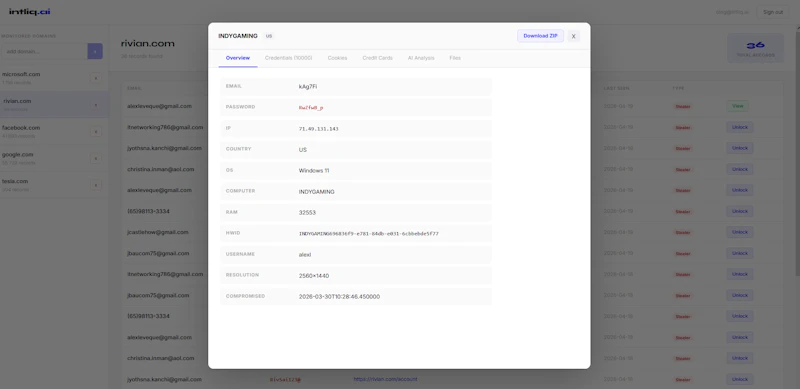This screenshot has height=389, width=800.
Task: Click the intliq.ai logo
Action: [x=30, y=11]
